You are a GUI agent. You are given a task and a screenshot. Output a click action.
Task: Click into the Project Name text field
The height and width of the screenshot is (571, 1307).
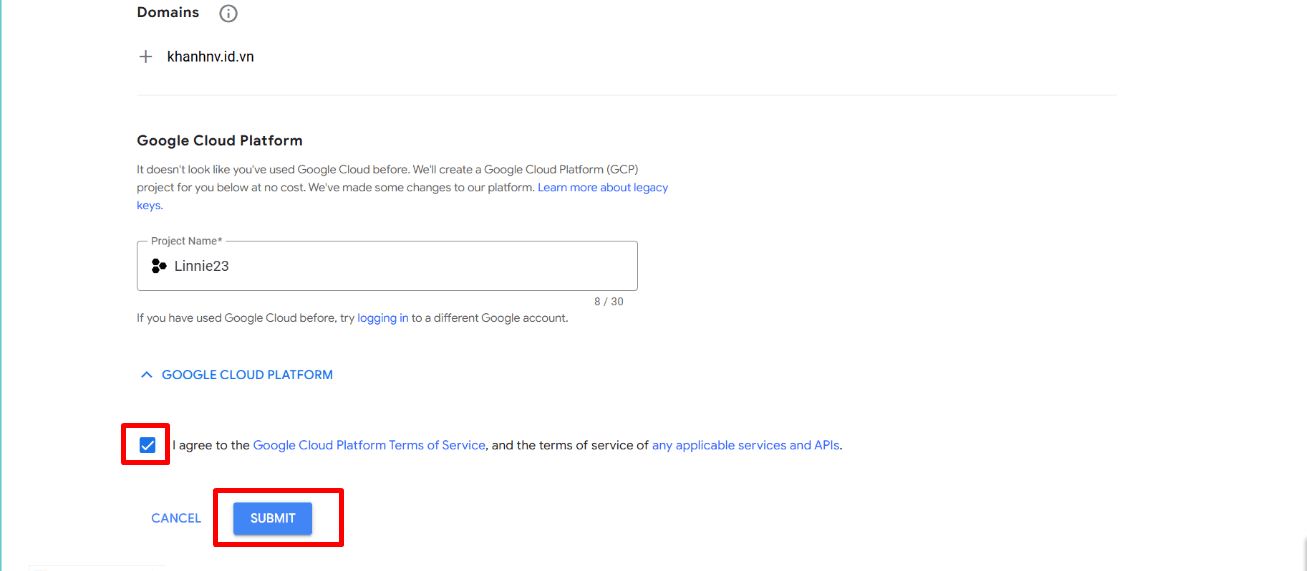pos(400,266)
